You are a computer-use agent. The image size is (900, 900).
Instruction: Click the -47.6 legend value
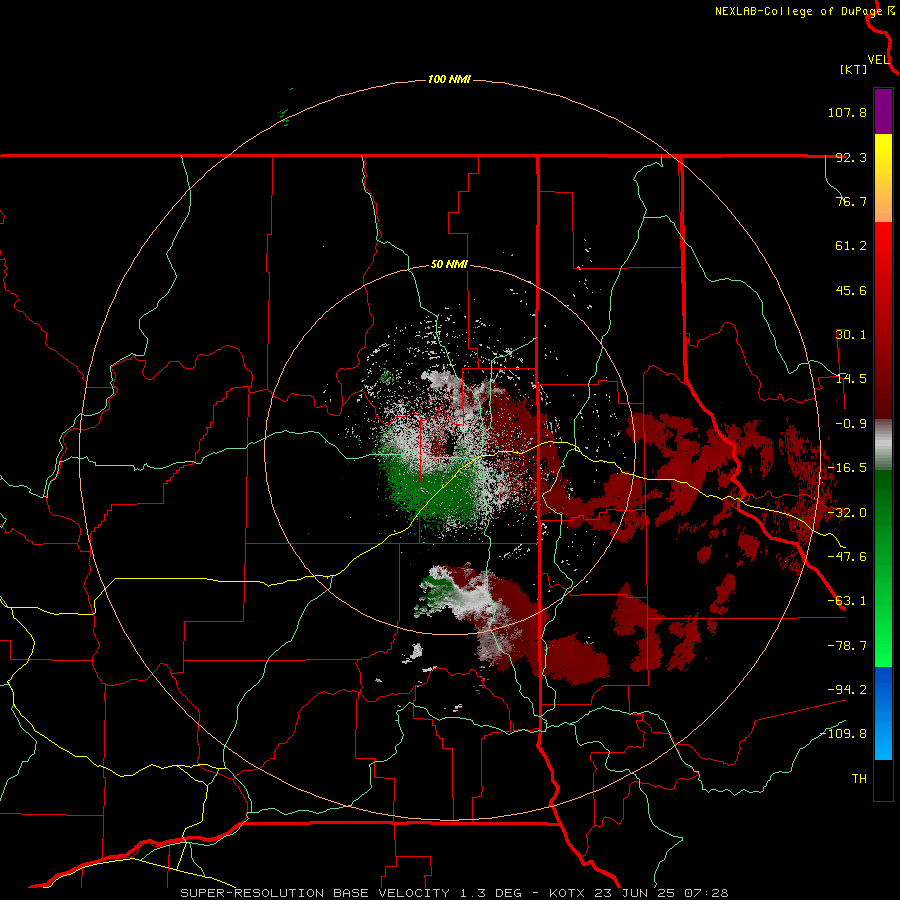point(847,557)
